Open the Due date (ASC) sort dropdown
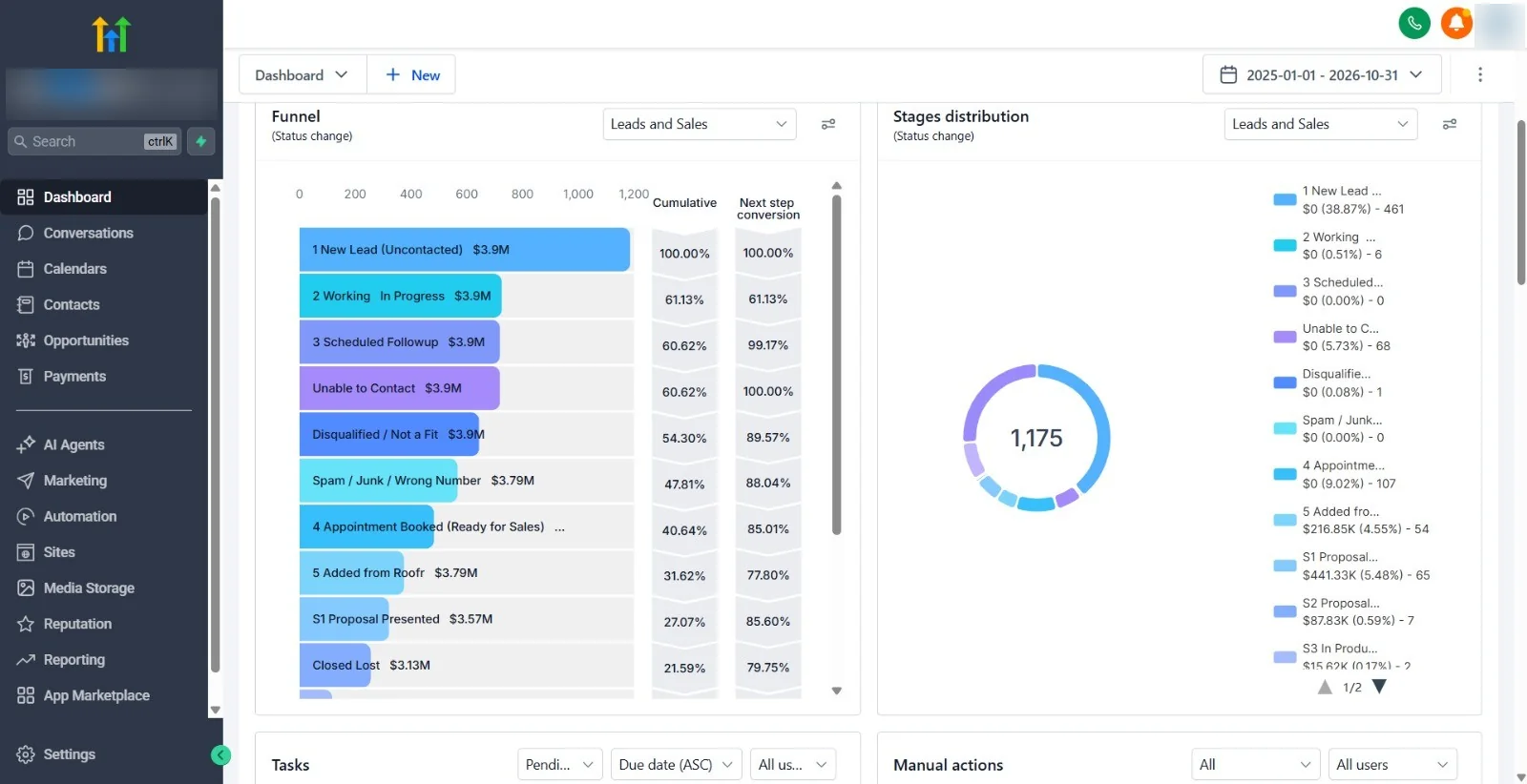 pyautogui.click(x=677, y=764)
